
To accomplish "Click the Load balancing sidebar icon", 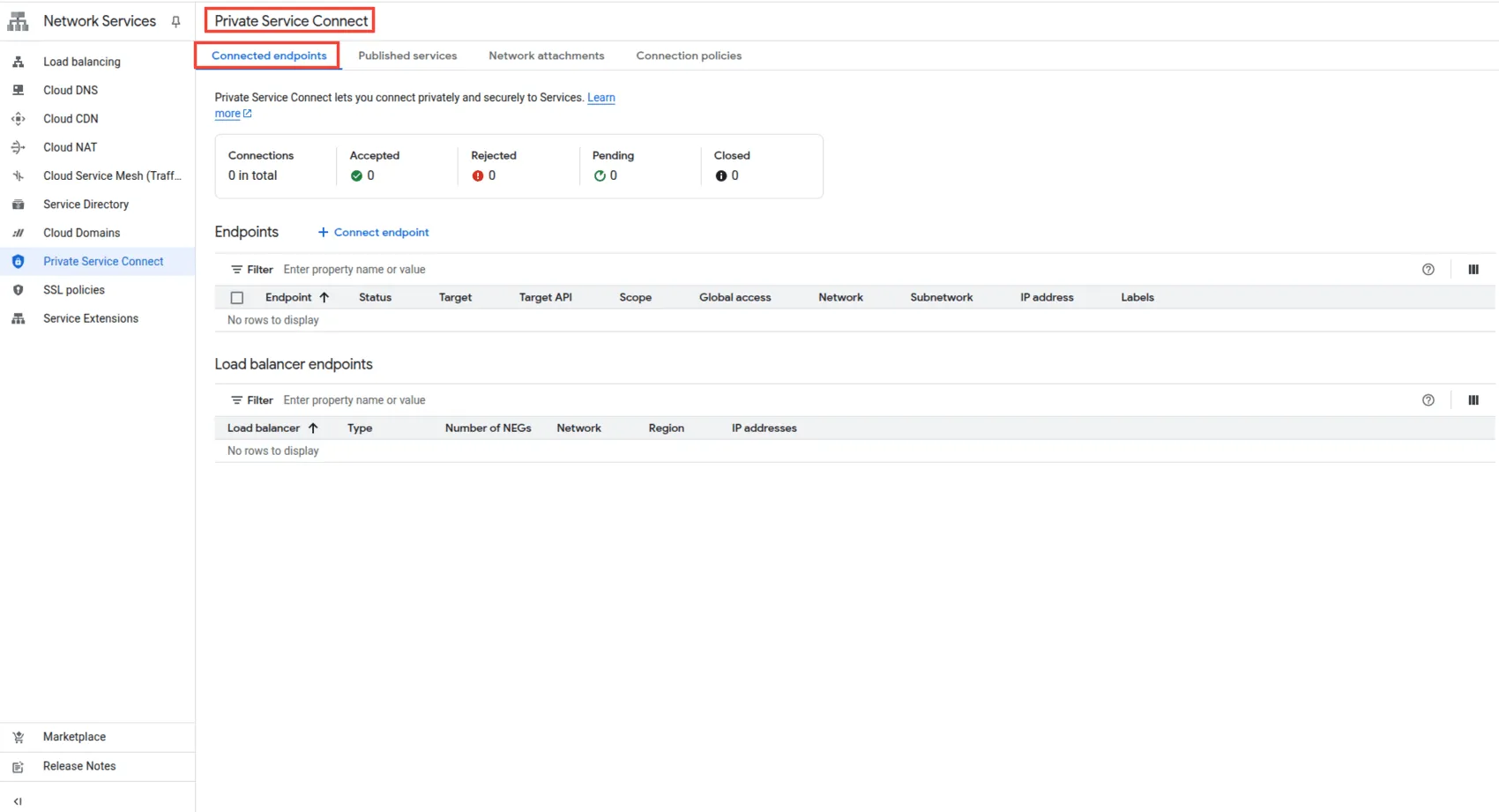I will [18, 62].
